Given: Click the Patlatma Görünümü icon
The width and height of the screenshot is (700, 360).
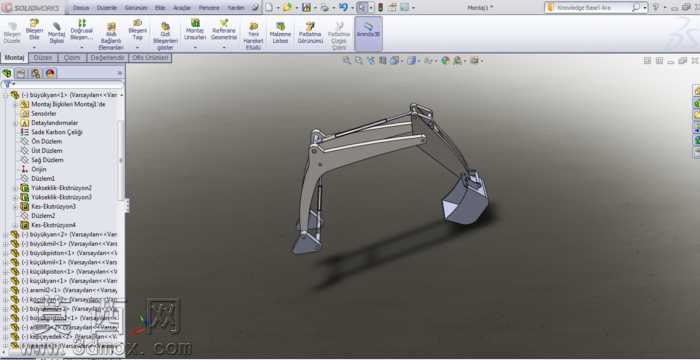Looking at the screenshot, I should point(310,27).
